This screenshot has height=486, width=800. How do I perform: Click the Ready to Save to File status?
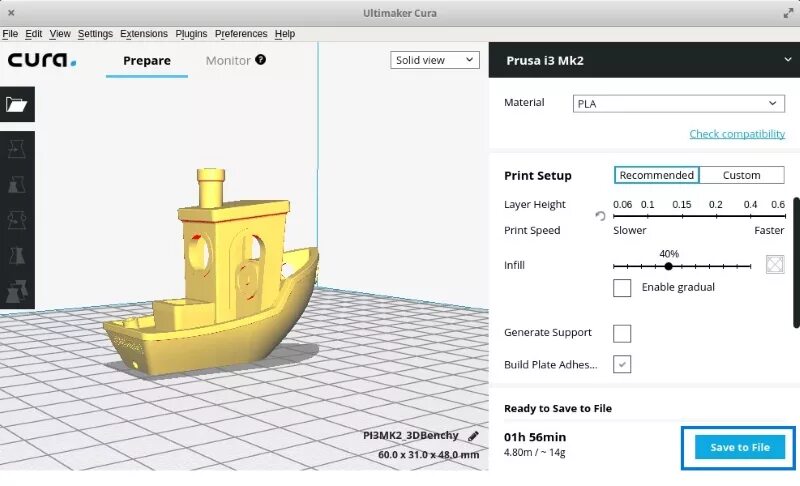tap(558, 408)
